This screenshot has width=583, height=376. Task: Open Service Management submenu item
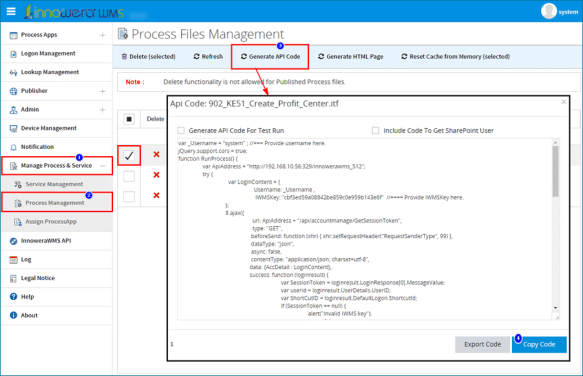click(x=54, y=184)
